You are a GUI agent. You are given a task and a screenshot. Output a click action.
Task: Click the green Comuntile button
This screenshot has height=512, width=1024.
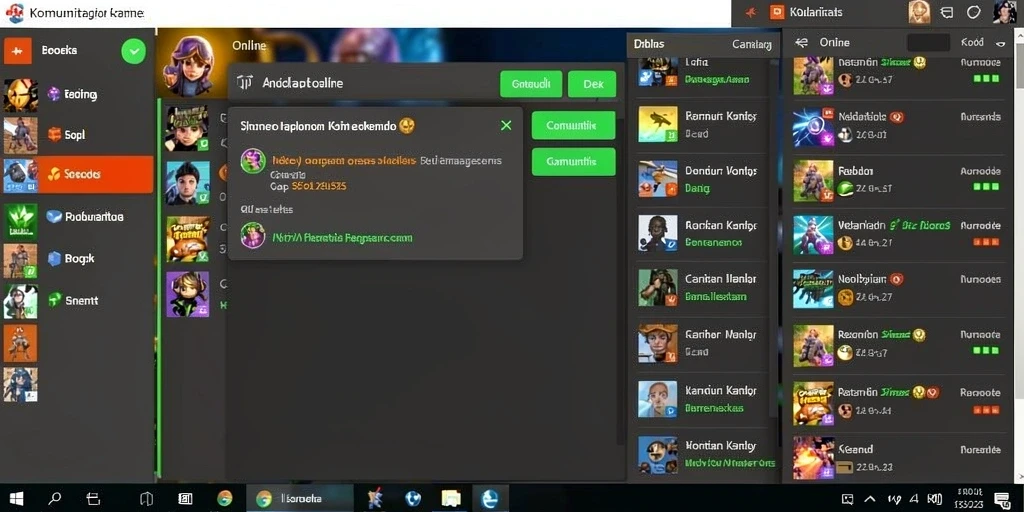click(573, 125)
